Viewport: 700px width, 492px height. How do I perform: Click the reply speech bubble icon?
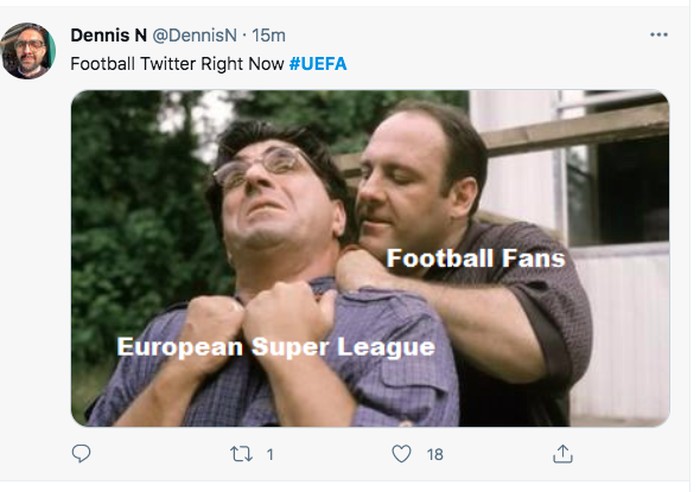81,454
